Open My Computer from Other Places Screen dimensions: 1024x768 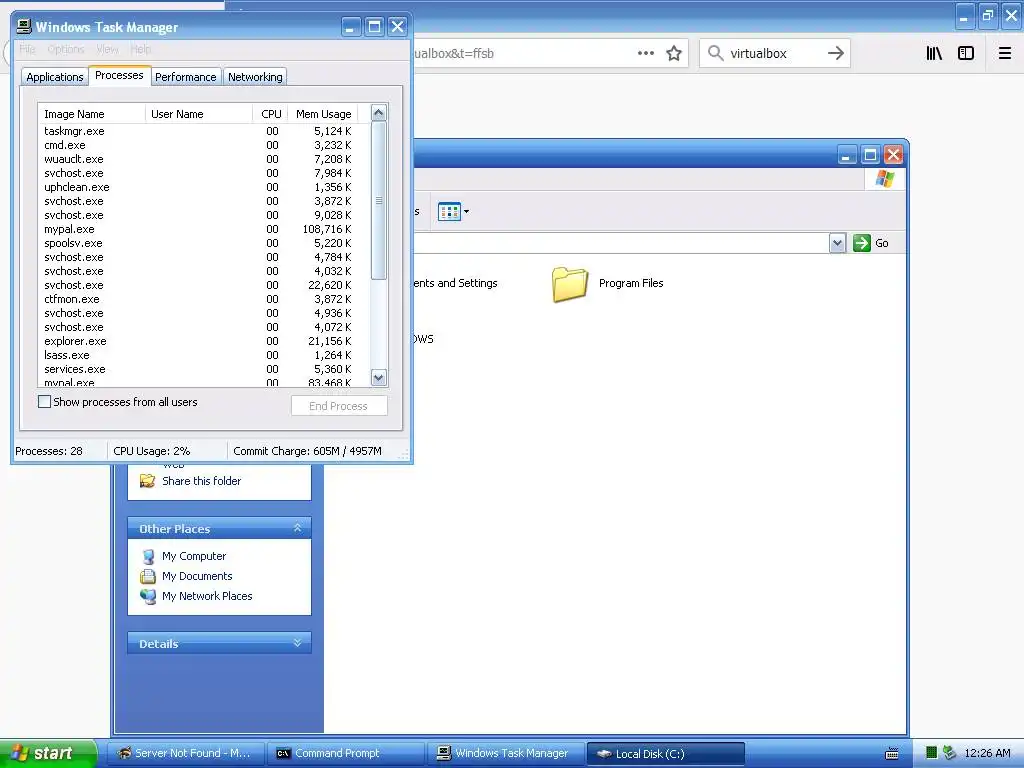194,556
